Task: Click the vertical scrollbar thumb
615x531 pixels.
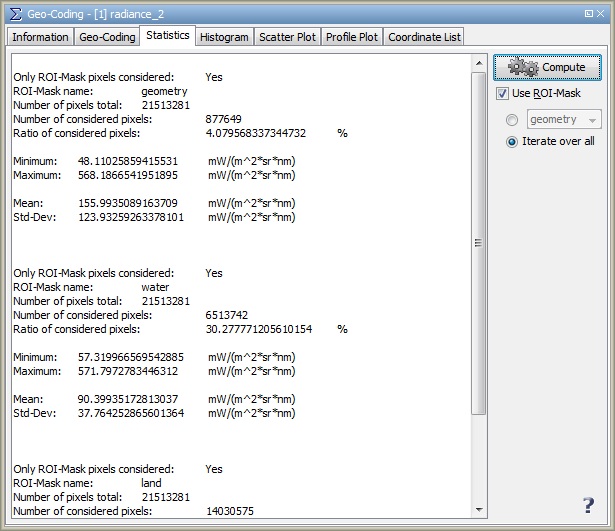Action: pyautogui.click(x=478, y=242)
